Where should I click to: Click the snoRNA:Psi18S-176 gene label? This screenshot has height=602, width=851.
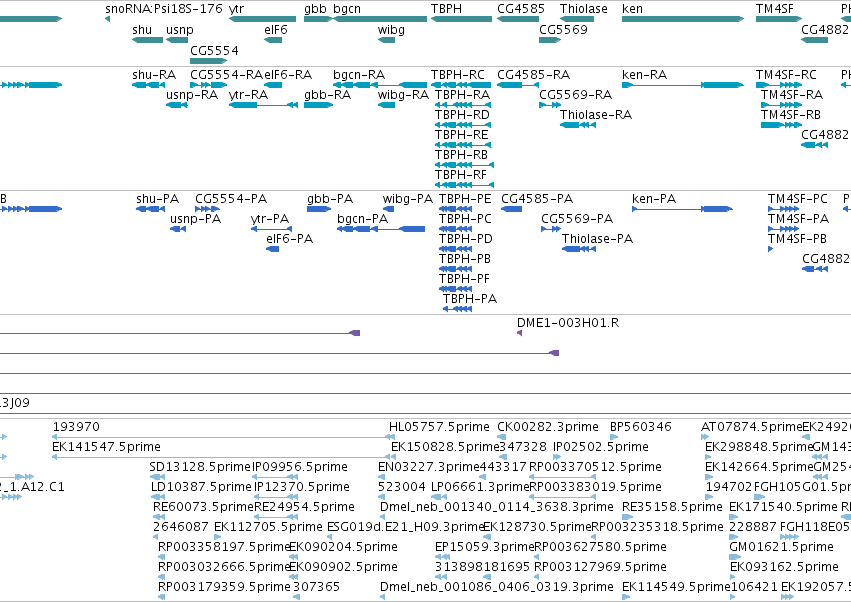pyautogui.click(x=163, y=9)
